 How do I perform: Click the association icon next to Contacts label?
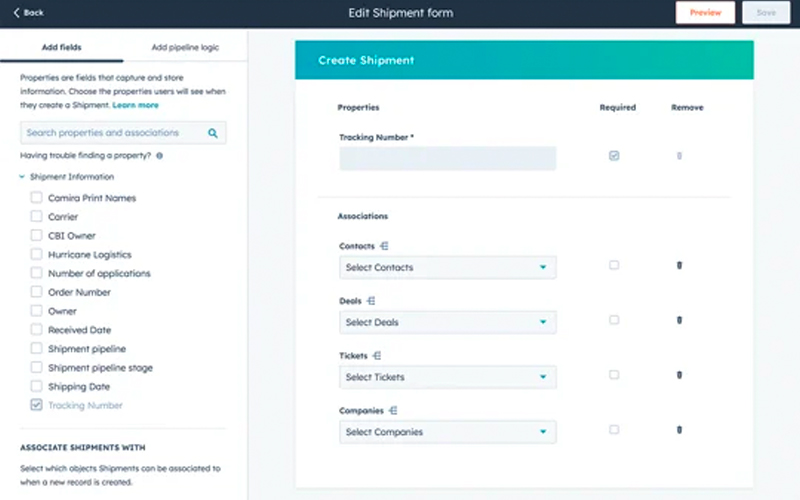tap(385, 246)
